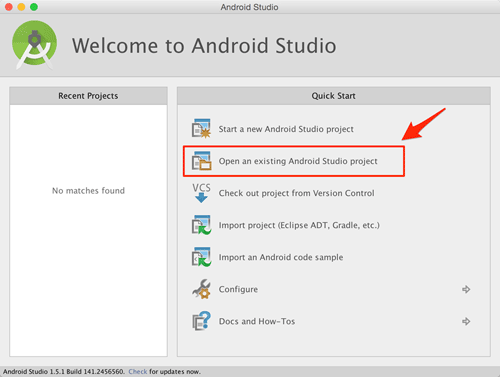Click the VCS checkout arrow icon
This screenshot has height=377, width=500.
tap(201, 193)
